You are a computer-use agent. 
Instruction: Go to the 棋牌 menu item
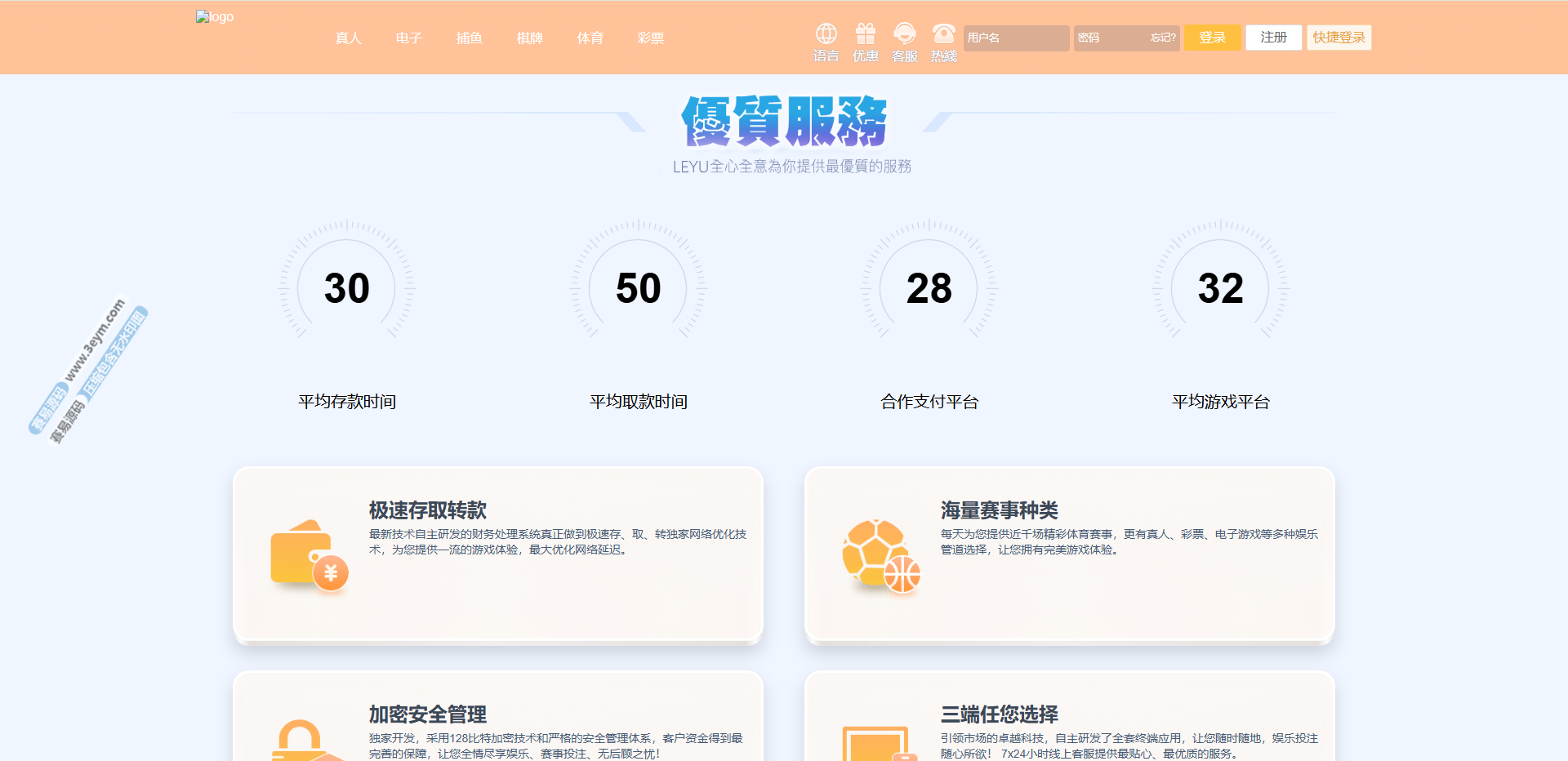pos(529,38)
